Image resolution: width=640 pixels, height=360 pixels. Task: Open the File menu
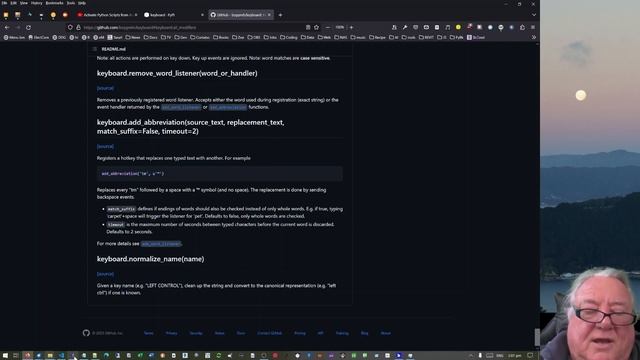click(x=4, y=3)
